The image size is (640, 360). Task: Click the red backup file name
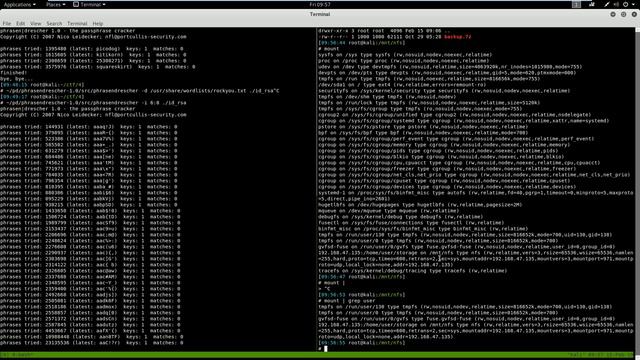point(458,37)
